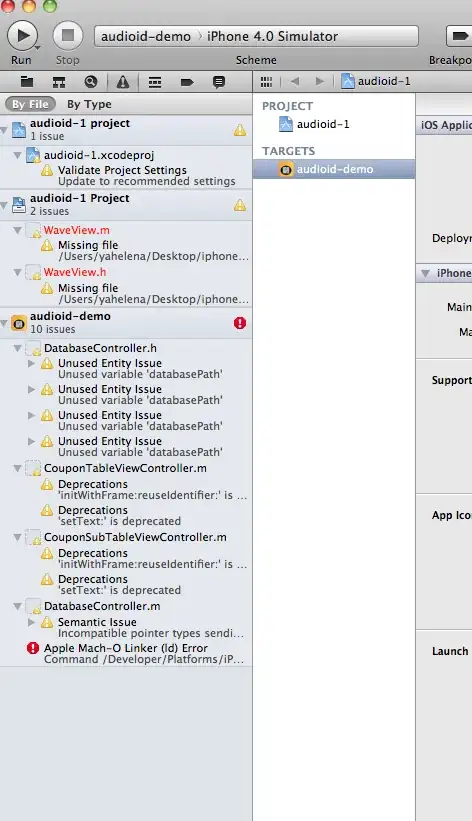This screenshot has width=472, height=821.
Task: Open the Log navigator speech-bubble icon
Action: click(219, 82)
